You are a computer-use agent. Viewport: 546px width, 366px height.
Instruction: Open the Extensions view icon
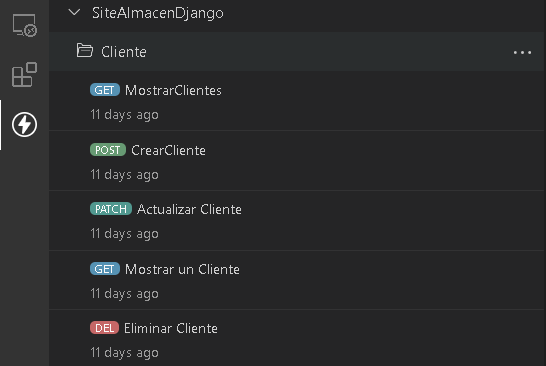[x=24, y=75]
